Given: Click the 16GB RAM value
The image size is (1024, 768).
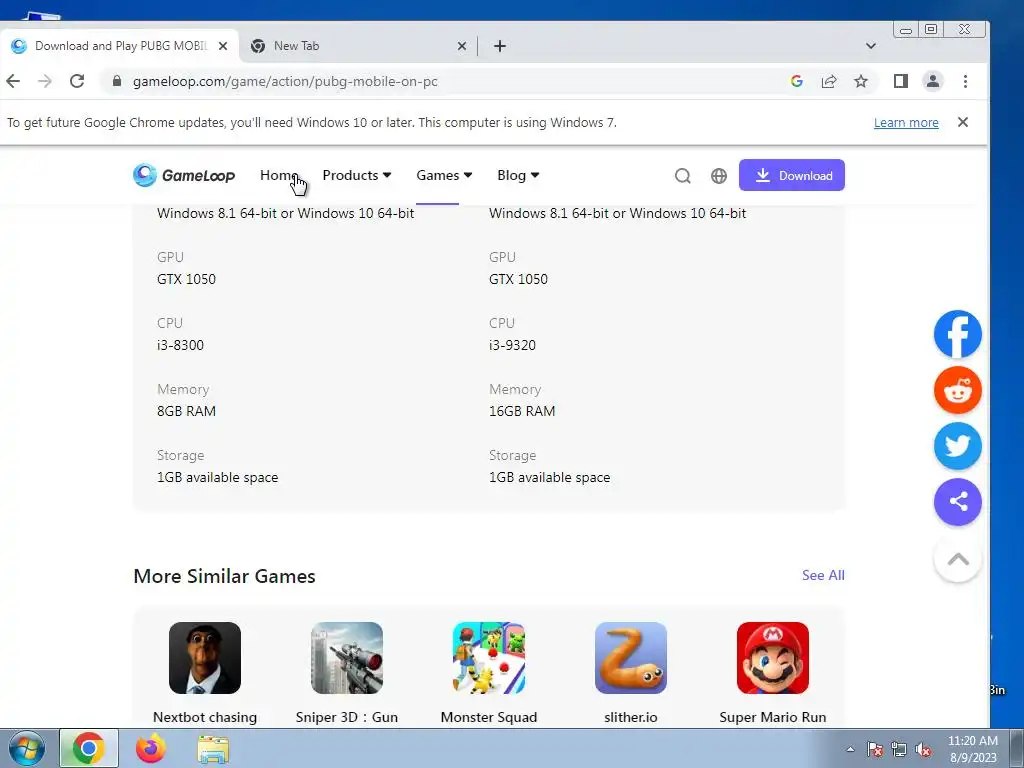Looking at the screenshot, I should pyautogui.click(x=522, y=411).
